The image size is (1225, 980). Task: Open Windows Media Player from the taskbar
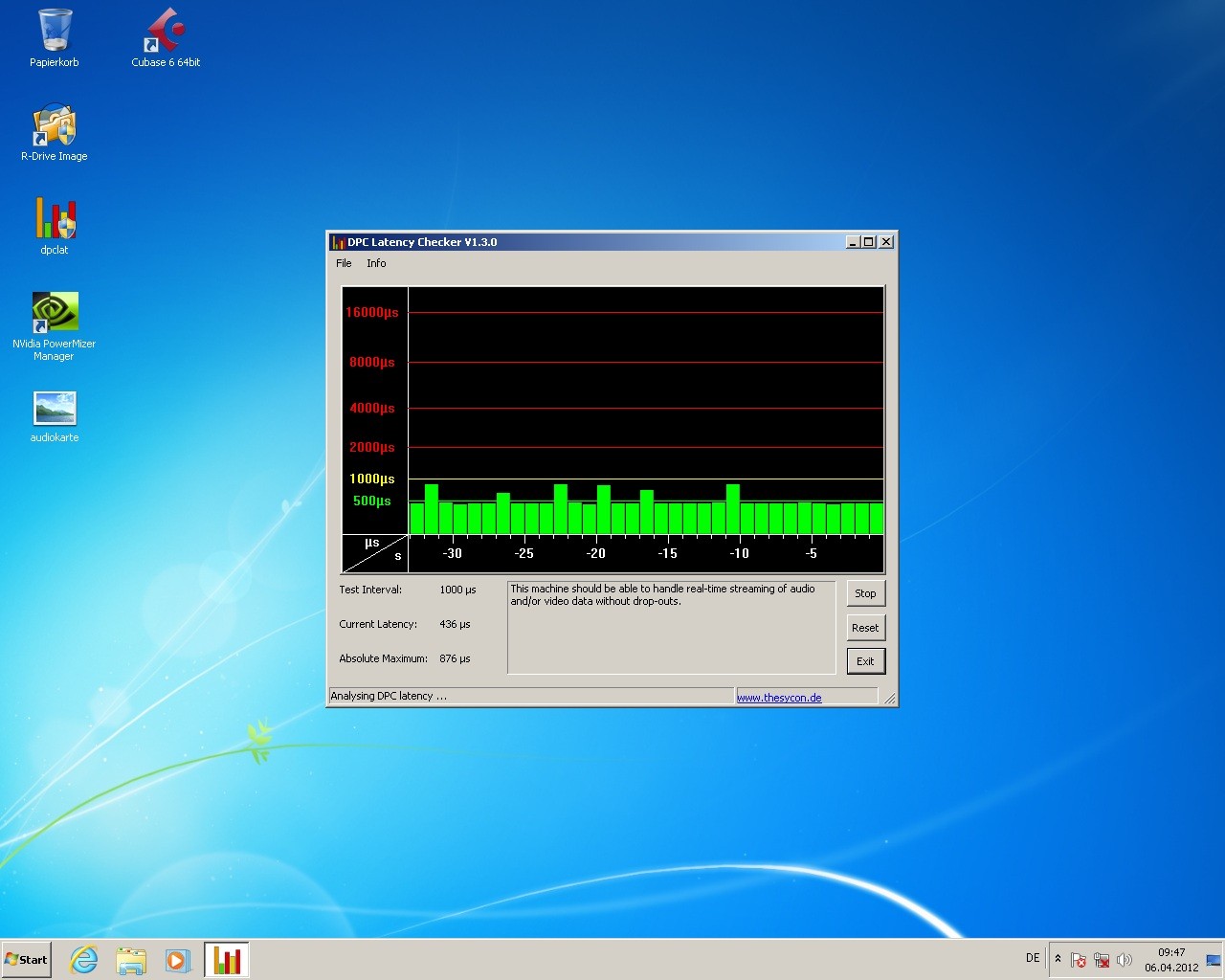pyautogui.click(x=178, y=959)
